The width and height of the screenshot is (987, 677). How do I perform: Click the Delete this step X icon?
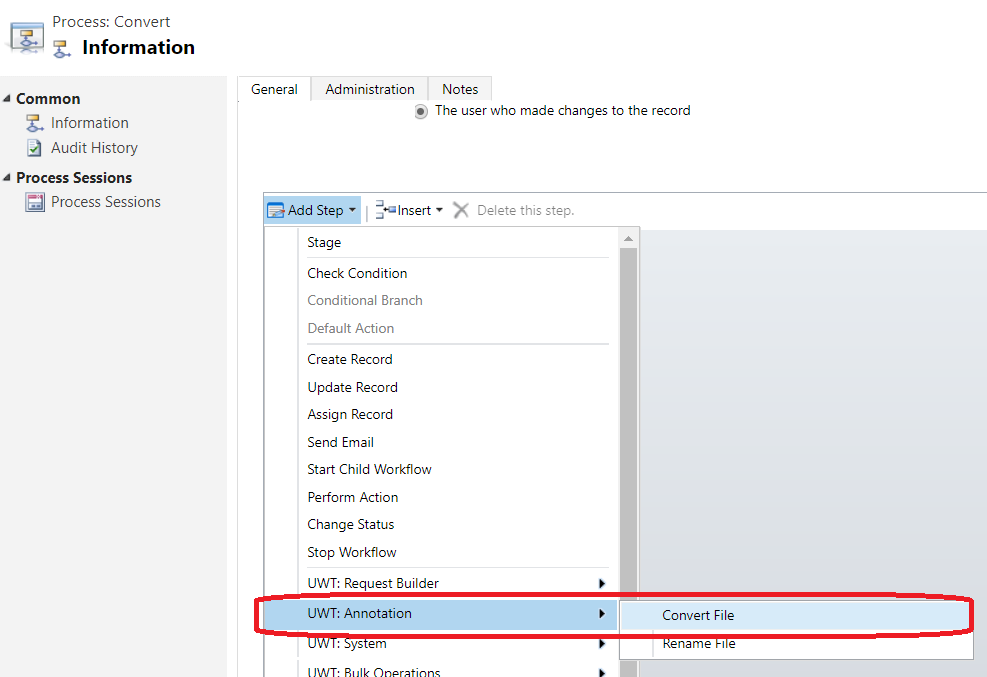coord(461,210)
